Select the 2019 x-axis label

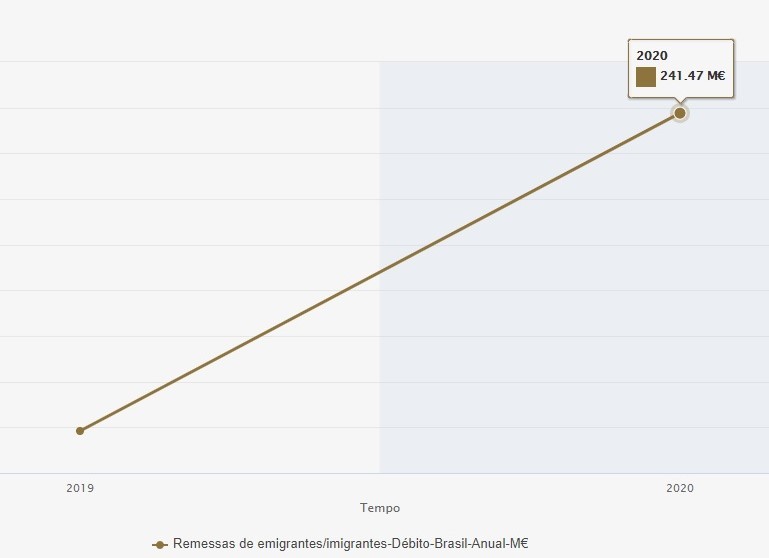tap(80, 488)
